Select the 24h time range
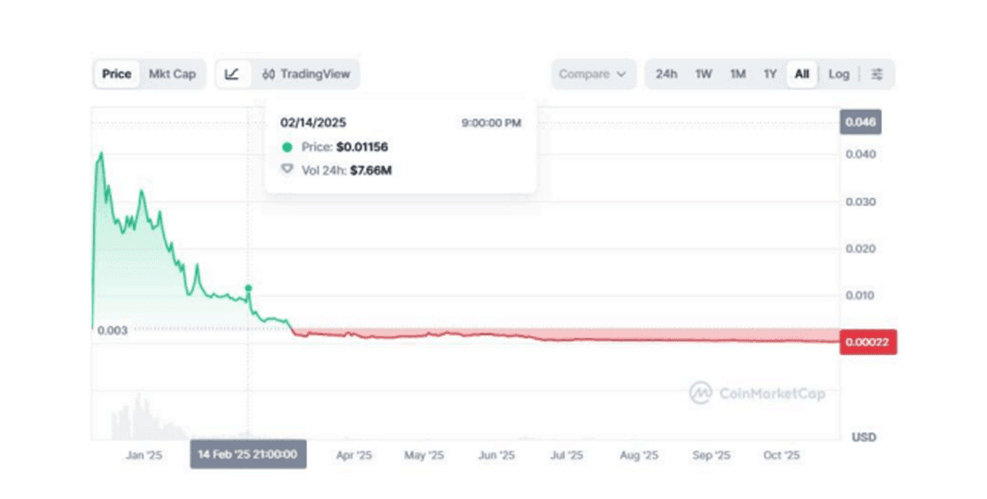Viewport: 987px width, 499px height. pyautogui.click(x=666, y=74)
